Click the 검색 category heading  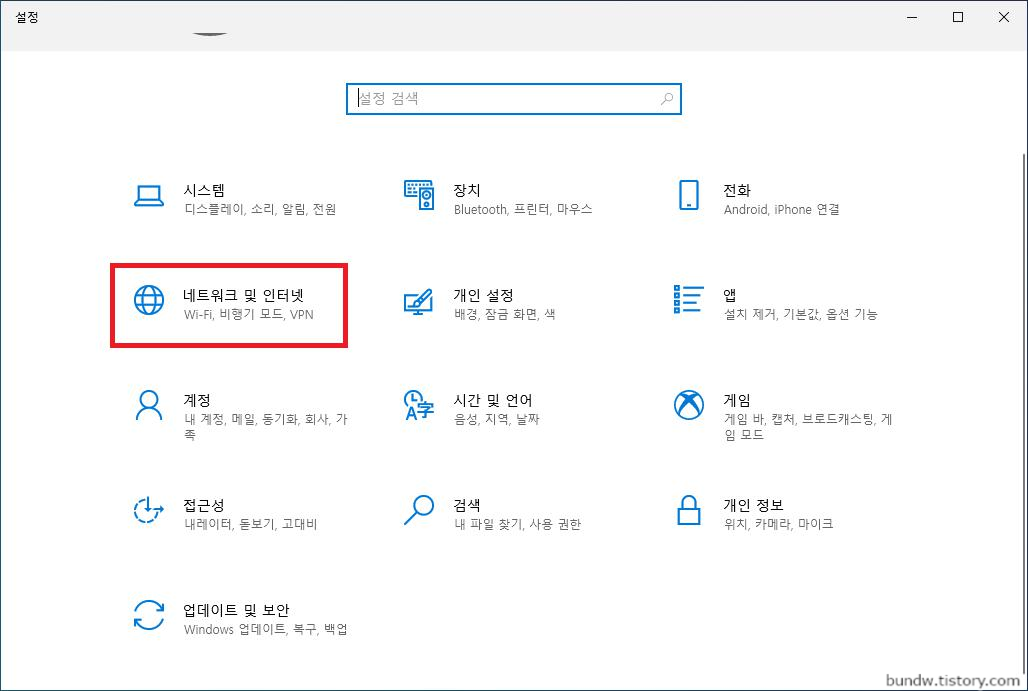[x=467, y=505]
